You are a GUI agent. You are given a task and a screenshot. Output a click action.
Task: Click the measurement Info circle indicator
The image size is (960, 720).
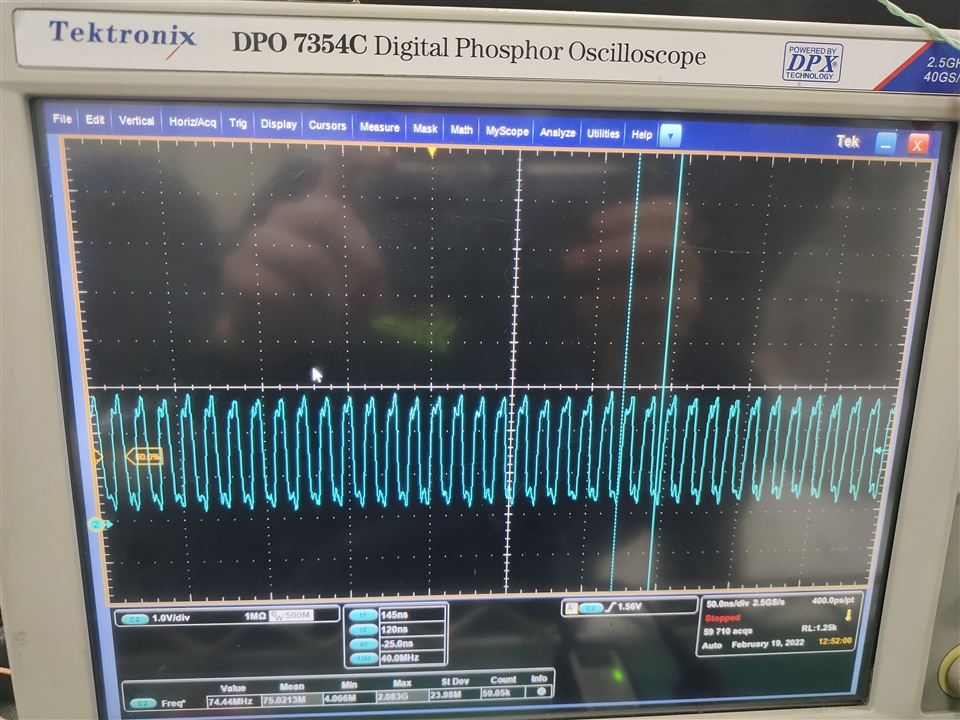(x=541, y=691)
